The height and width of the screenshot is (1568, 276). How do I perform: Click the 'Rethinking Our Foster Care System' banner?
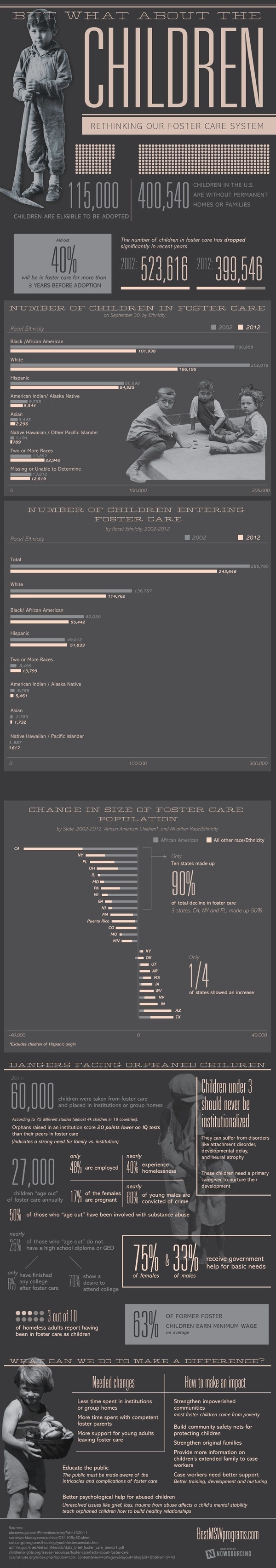click(x=177, y=126)
